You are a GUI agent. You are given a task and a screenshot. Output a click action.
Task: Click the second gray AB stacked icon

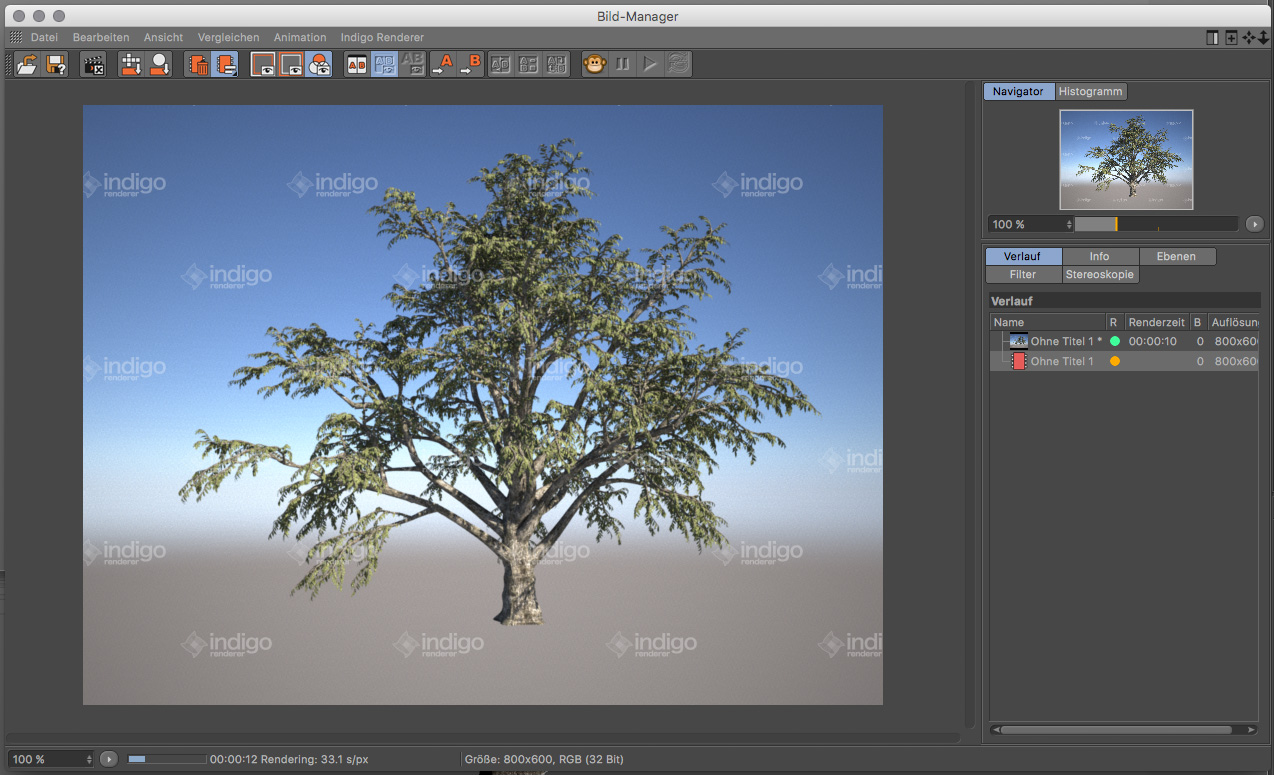(529, 65)
